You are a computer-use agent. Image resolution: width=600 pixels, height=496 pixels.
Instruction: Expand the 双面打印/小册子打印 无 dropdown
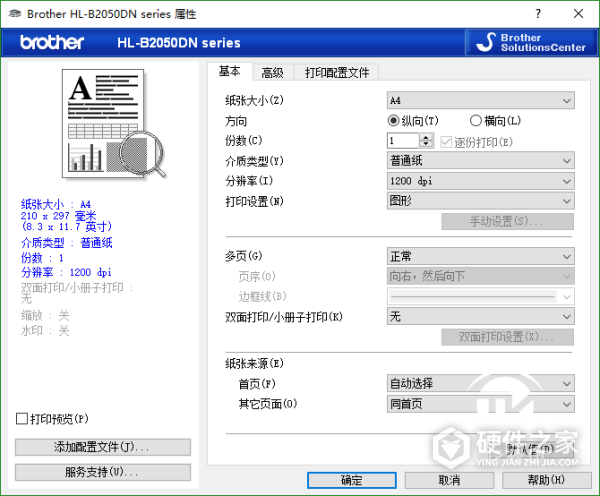pyautogui.click(x=481, y=317)
